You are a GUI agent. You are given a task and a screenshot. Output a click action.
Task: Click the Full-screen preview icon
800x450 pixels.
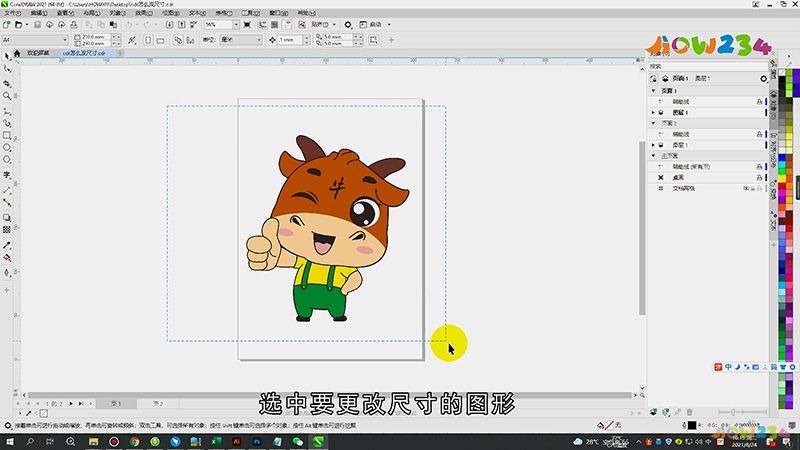pyautogui.click(x=247, y=24)
